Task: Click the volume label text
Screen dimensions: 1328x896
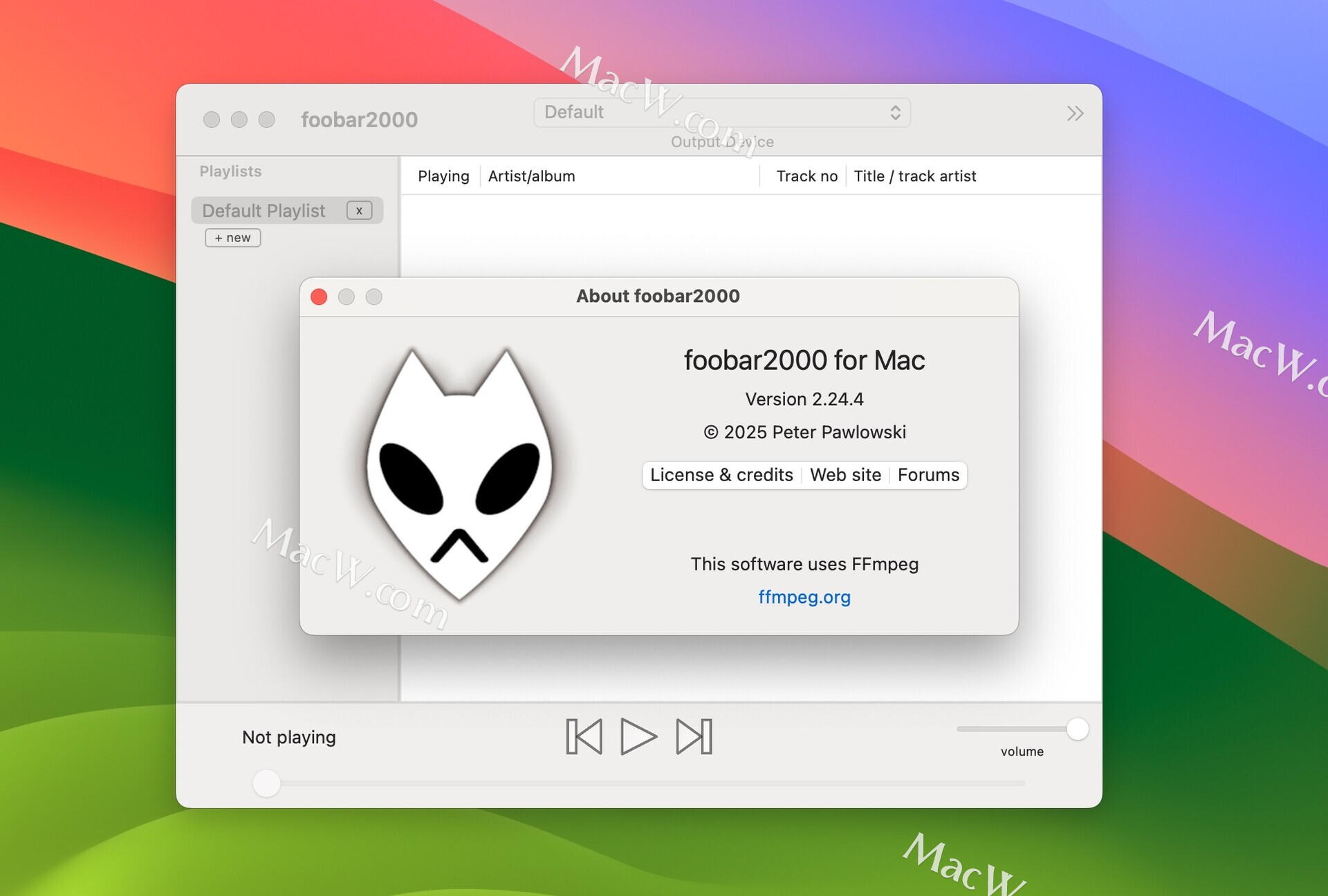Action: (1022, 752)
